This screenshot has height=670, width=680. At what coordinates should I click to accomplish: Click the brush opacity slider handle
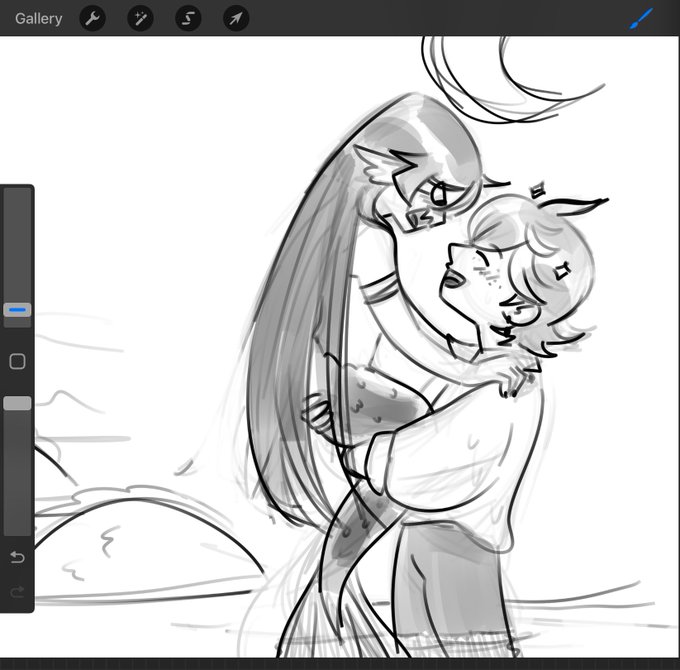(17, 403)
